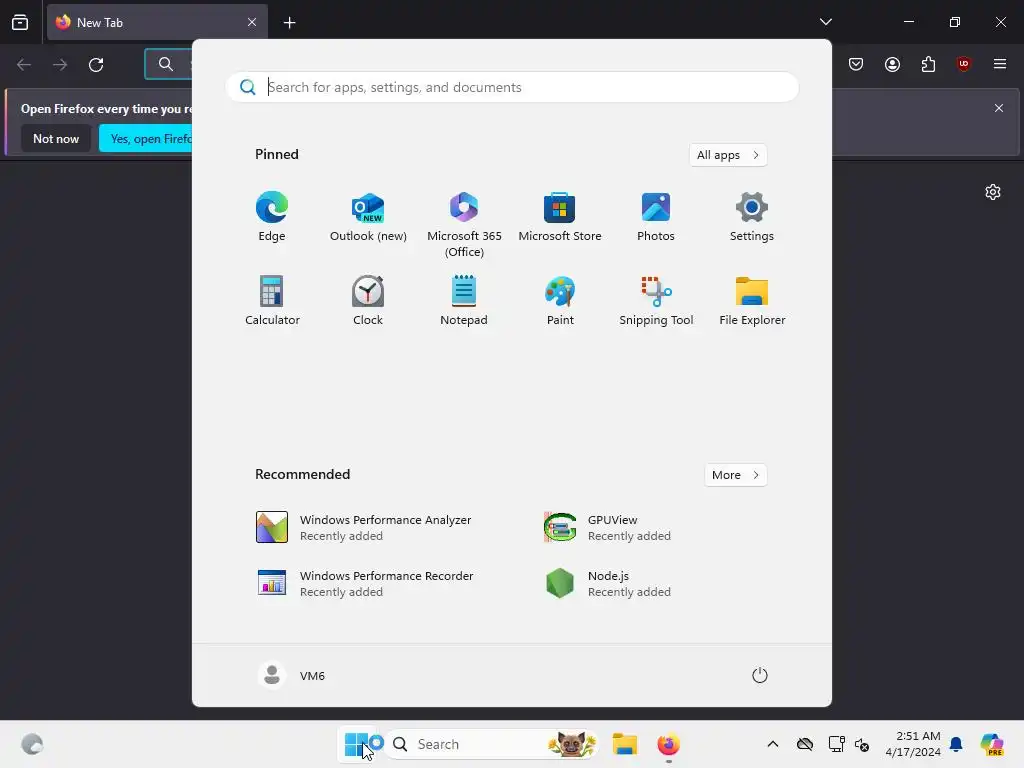Open Microsoft 365 (Office) app
Viewport: 1024px width, 768px height.
464,225
